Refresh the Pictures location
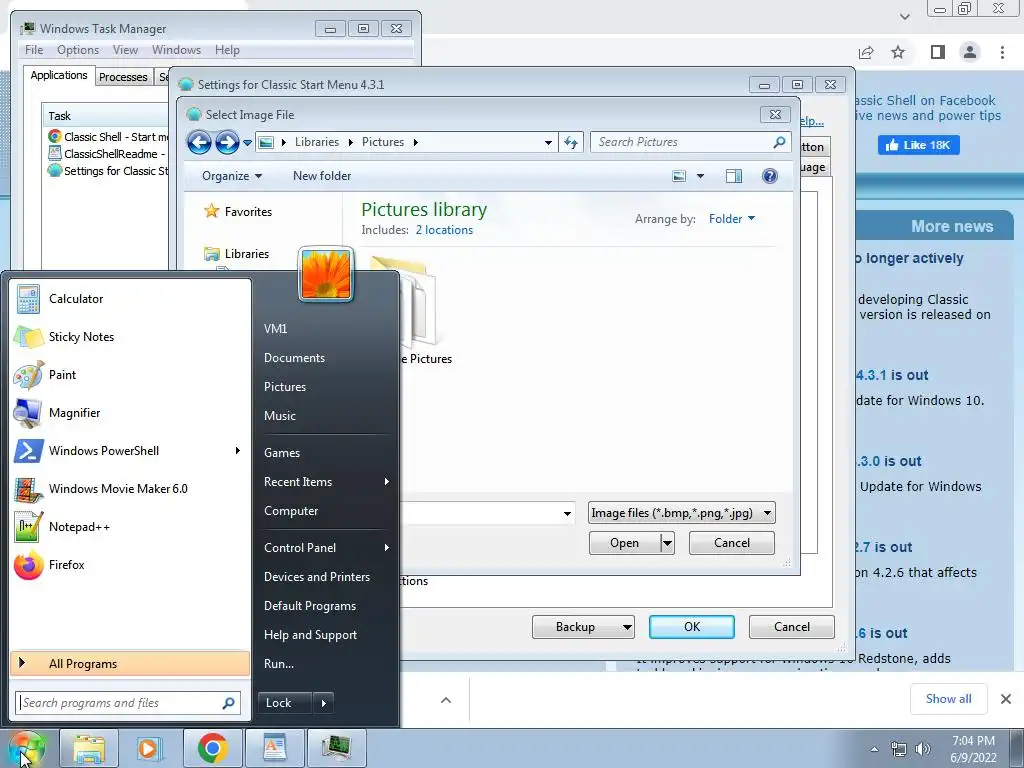This screenshot has height=768, width=1024. pyautogui.click(x=571, y=142)
